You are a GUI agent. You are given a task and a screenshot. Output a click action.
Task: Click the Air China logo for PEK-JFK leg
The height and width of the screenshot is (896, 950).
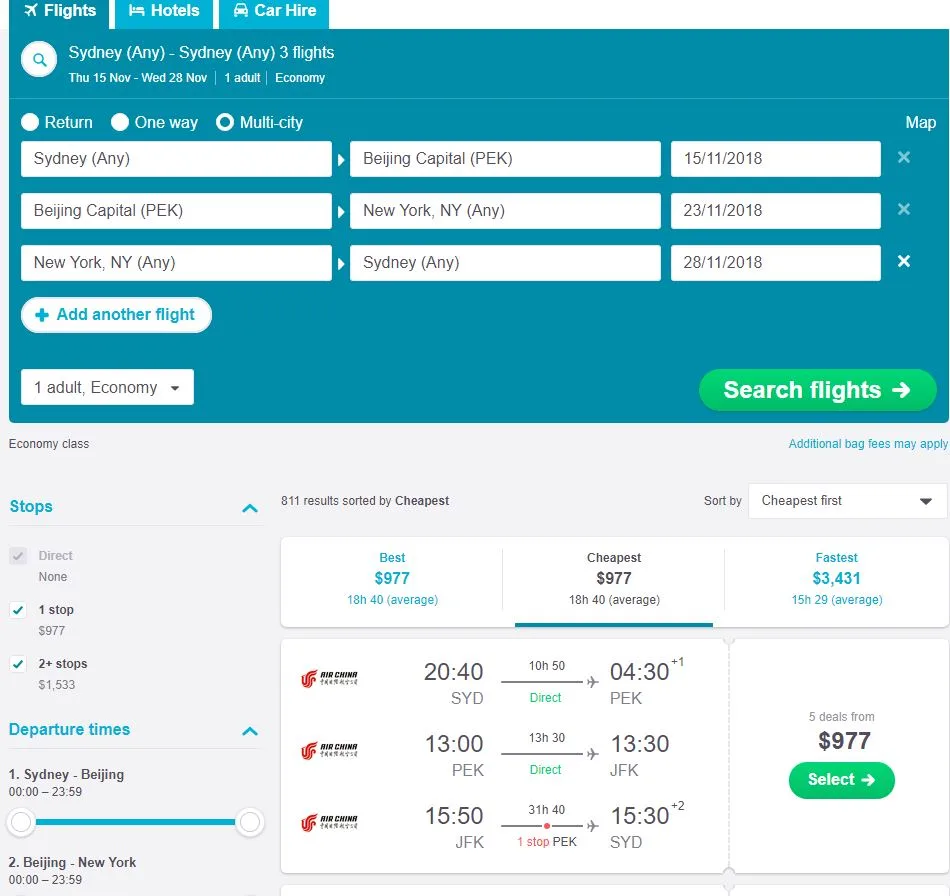pos(329,751)
